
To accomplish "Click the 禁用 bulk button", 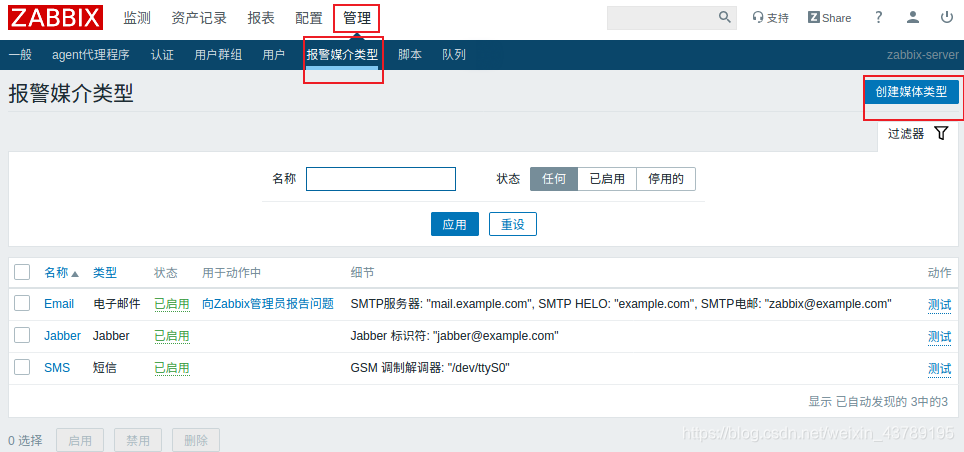I will pyautogui.click(x=138, y=440).
